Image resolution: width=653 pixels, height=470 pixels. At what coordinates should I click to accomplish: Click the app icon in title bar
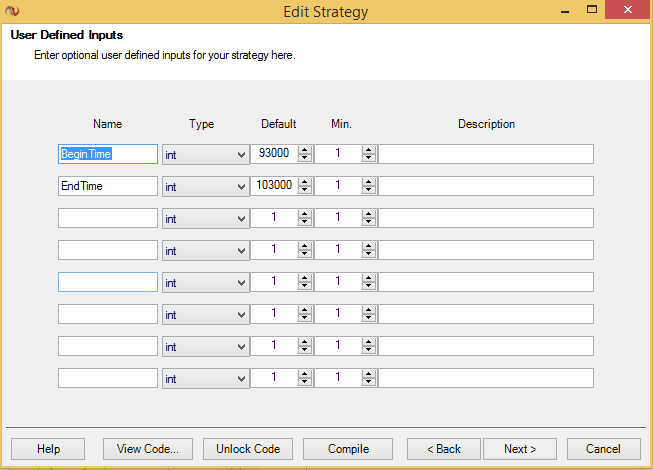pos(12,12)
